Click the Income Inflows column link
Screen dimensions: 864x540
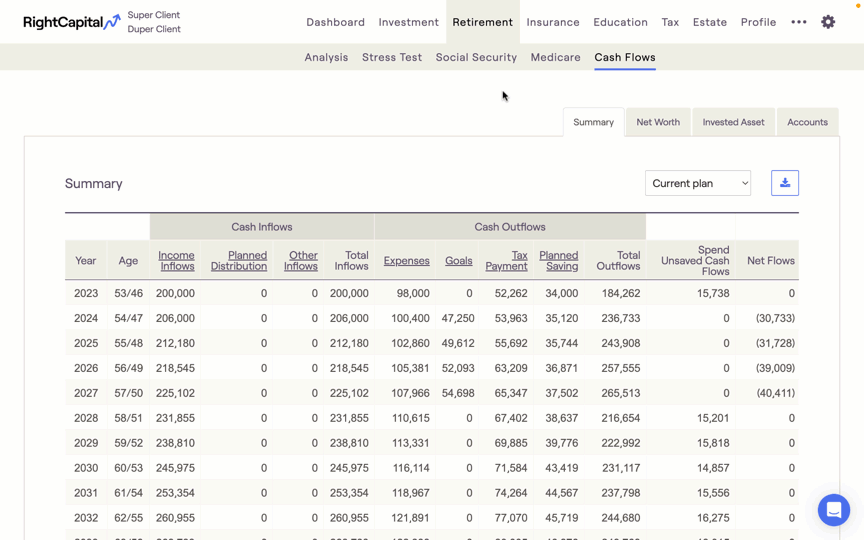click(x=177, y=261)
